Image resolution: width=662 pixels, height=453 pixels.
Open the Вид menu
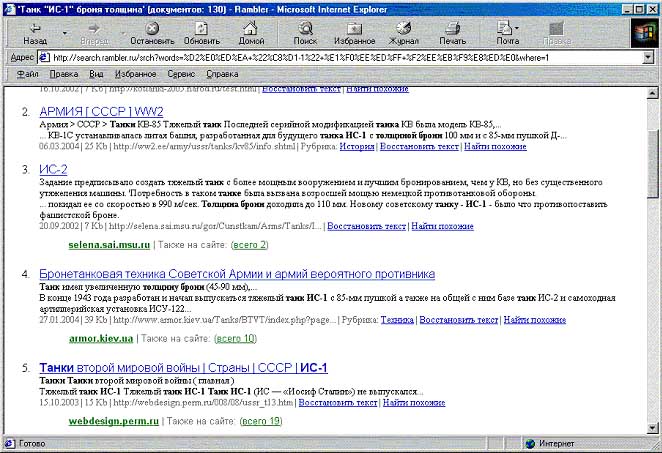tap(96, 74)
